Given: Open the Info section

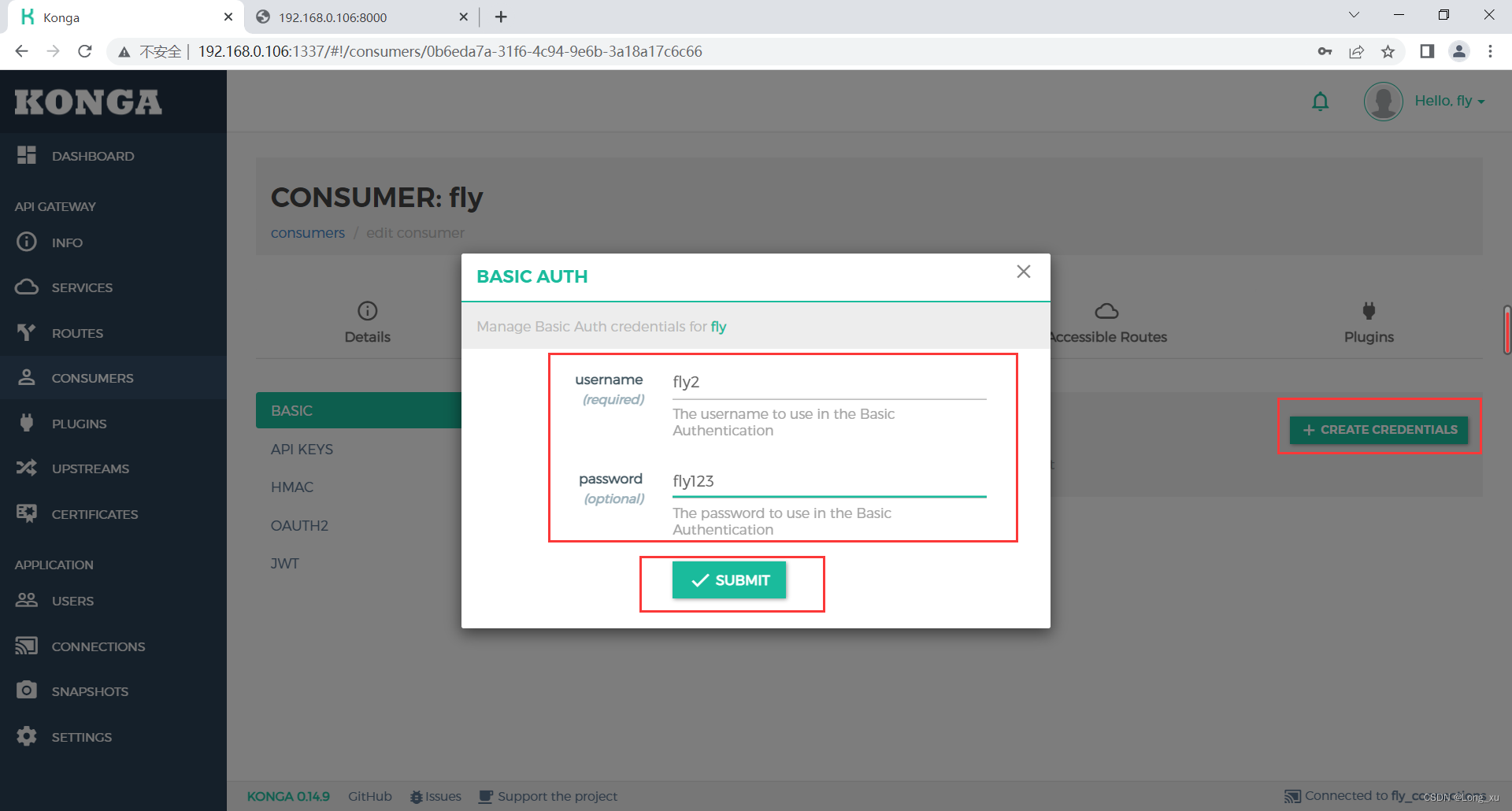Looking at the screenshot, I should [x=67, y=243].
